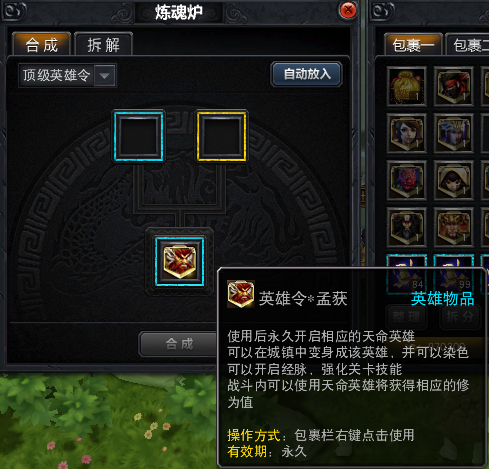The image size is (489, 469).
Task: Click the cyan-bordered empty material slot
Action: coord(138,136)
